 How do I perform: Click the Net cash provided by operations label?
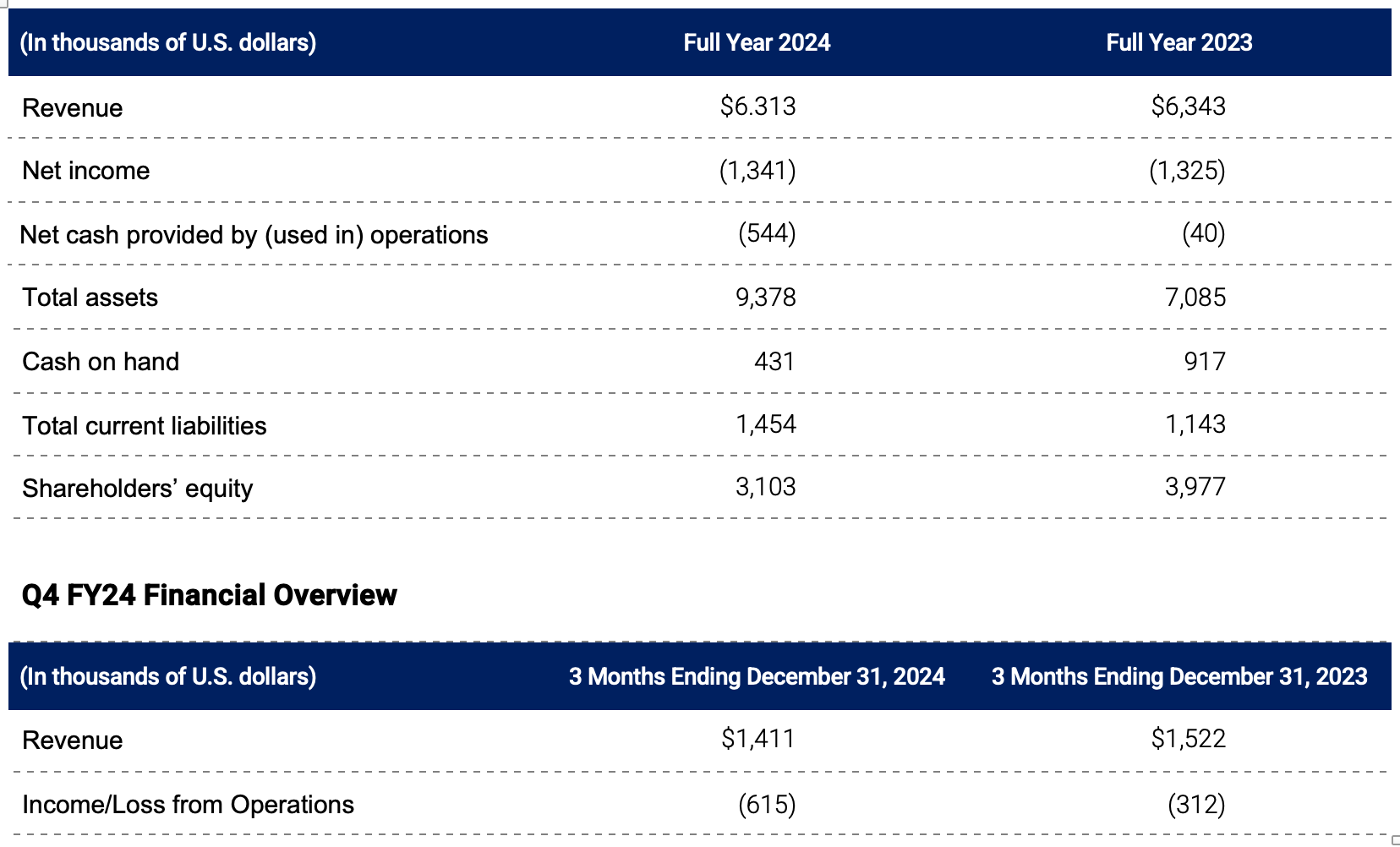point(254,235)
